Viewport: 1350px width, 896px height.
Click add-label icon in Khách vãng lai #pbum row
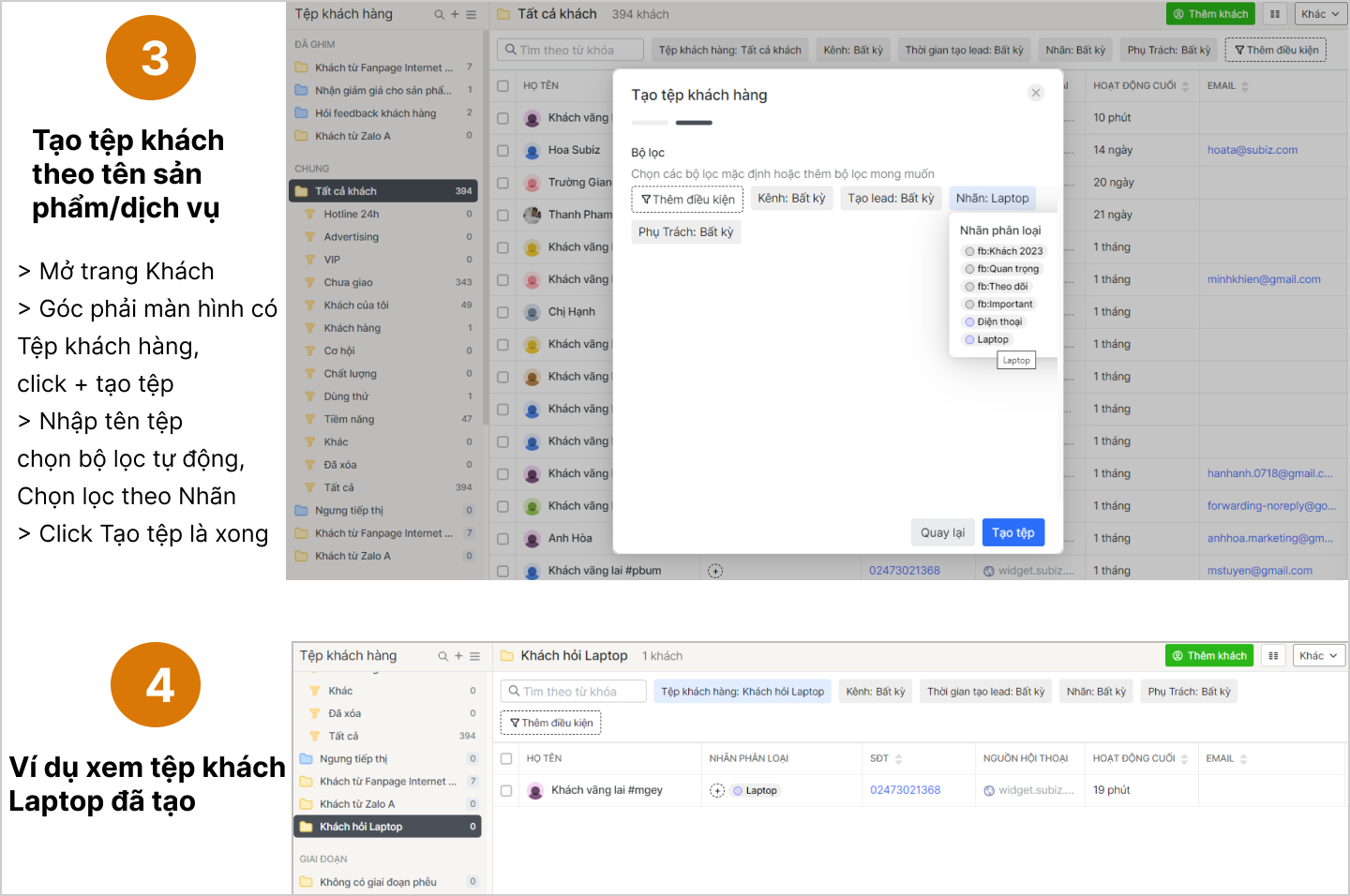[715, 571]
